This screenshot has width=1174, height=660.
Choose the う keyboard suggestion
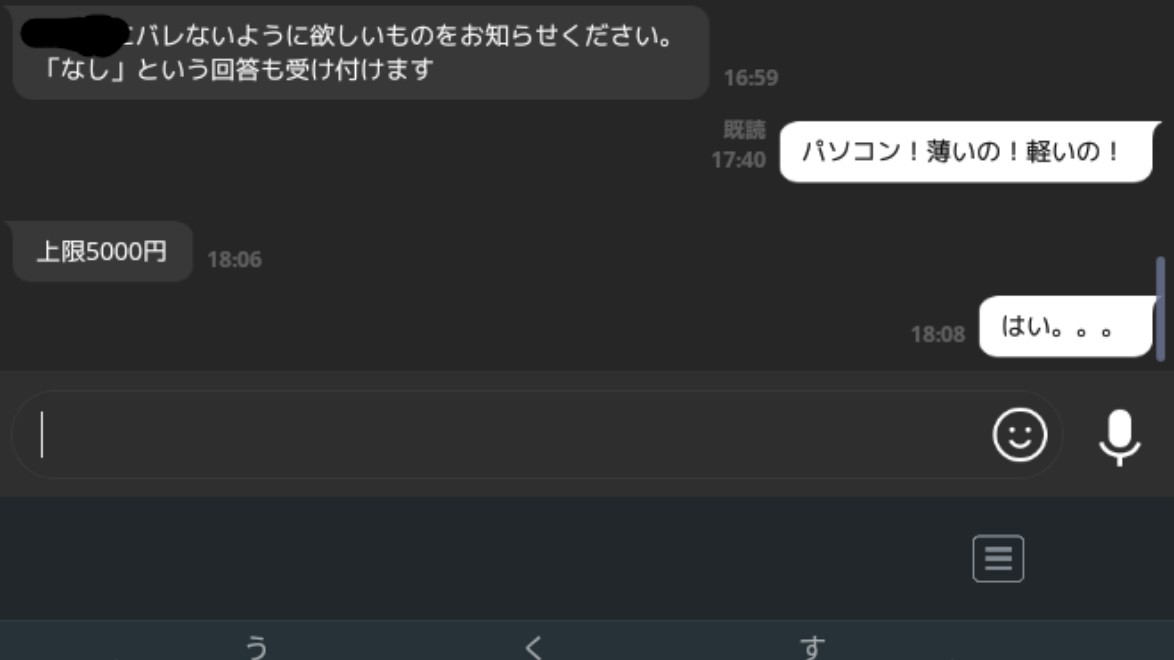click(257, 646)
